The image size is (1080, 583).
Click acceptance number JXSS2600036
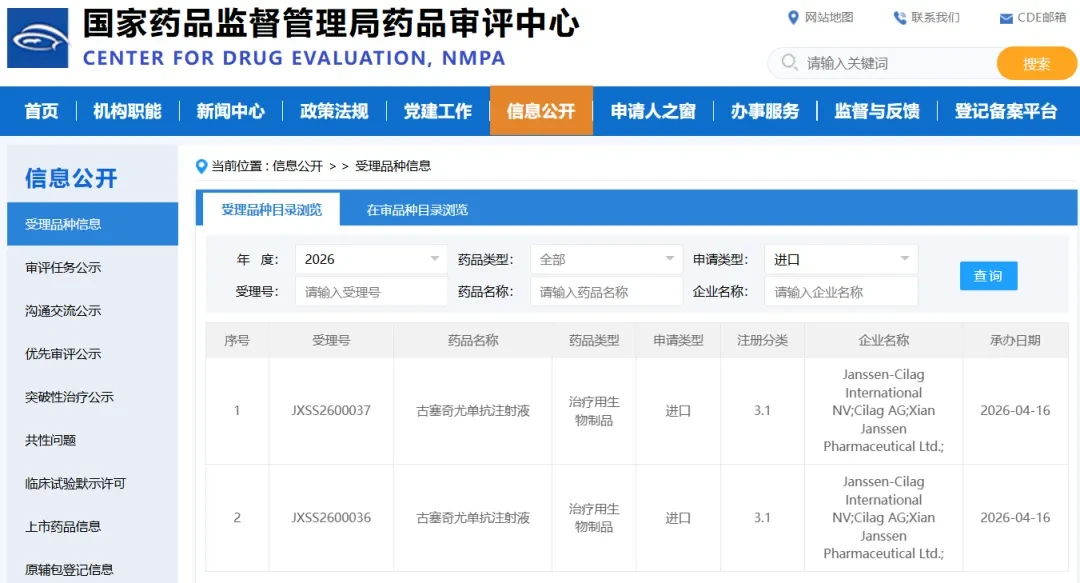click(x=331, y=518)
